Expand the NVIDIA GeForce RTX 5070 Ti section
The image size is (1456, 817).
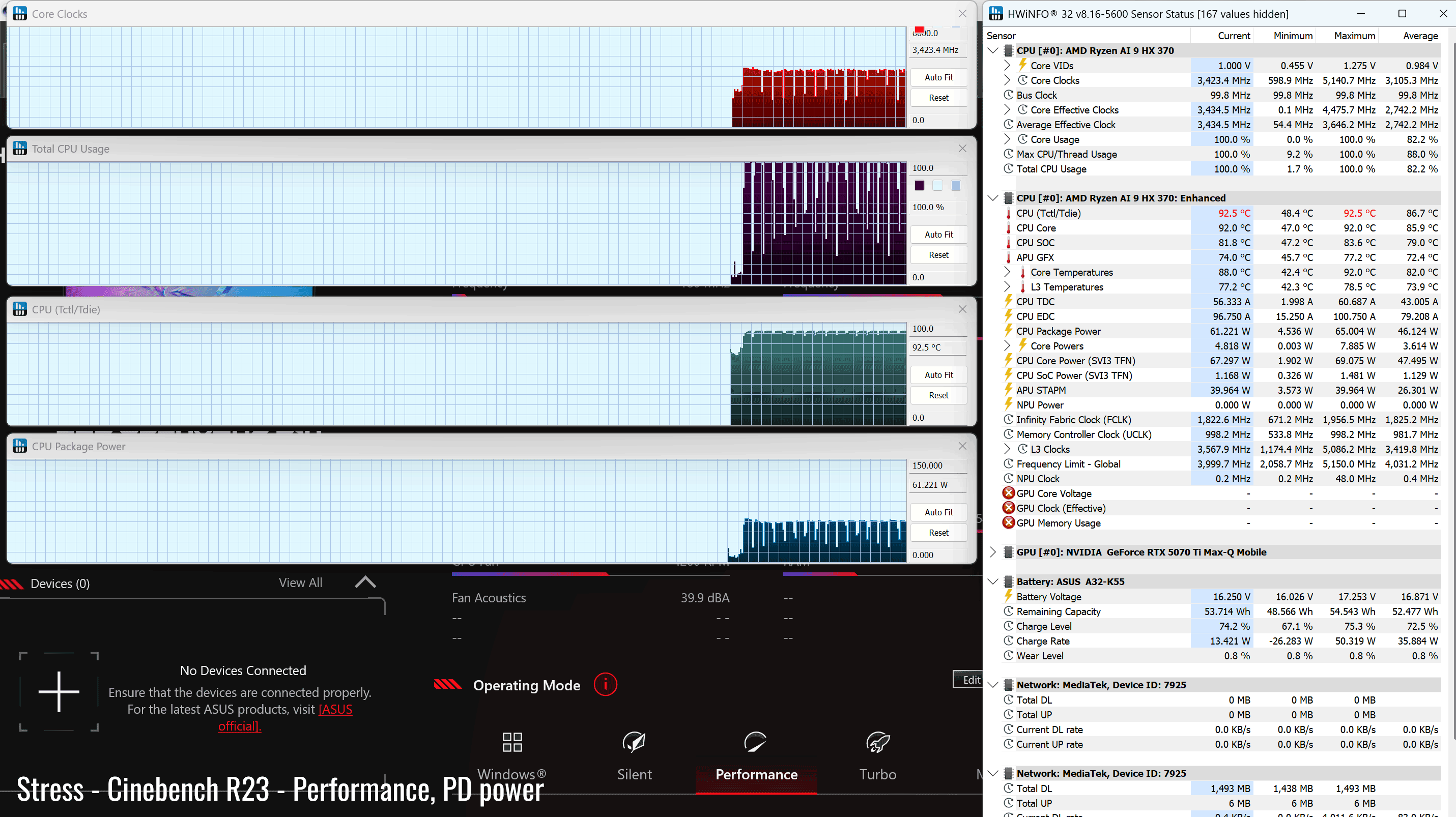[993, 552]
